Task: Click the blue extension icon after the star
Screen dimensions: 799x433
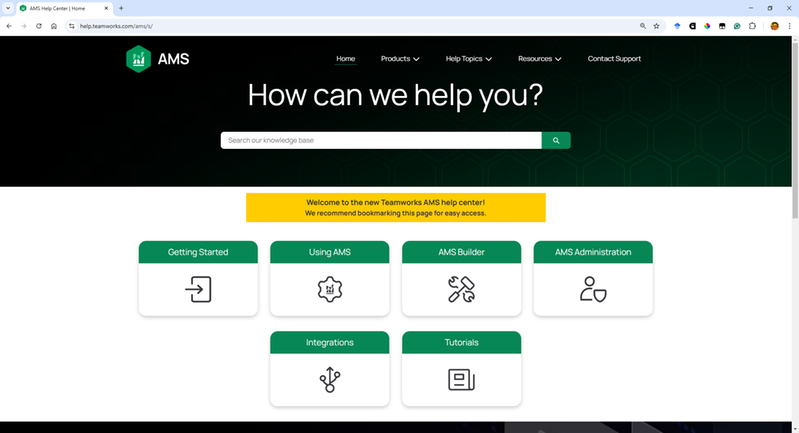Action: point(677,26)
